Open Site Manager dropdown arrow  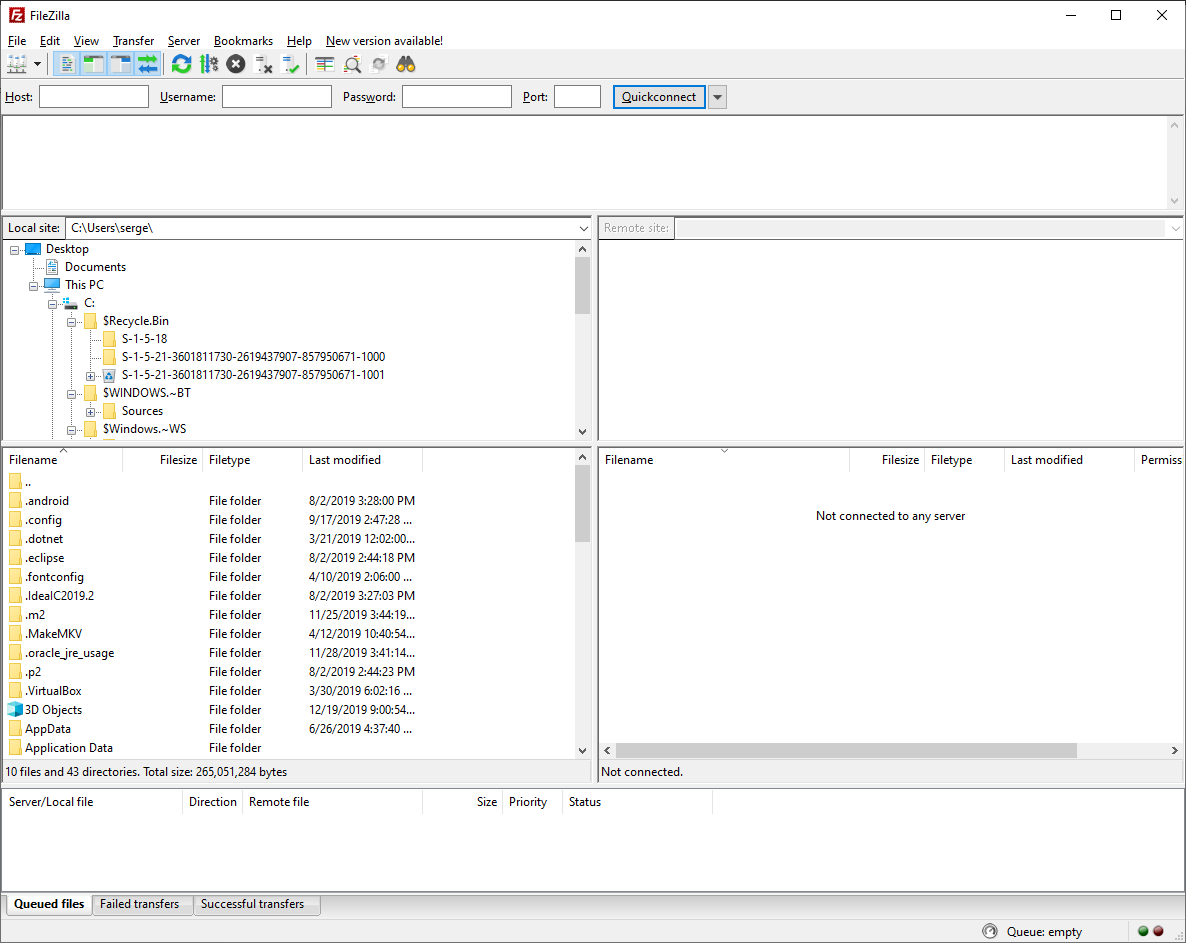tap(37, 65)
